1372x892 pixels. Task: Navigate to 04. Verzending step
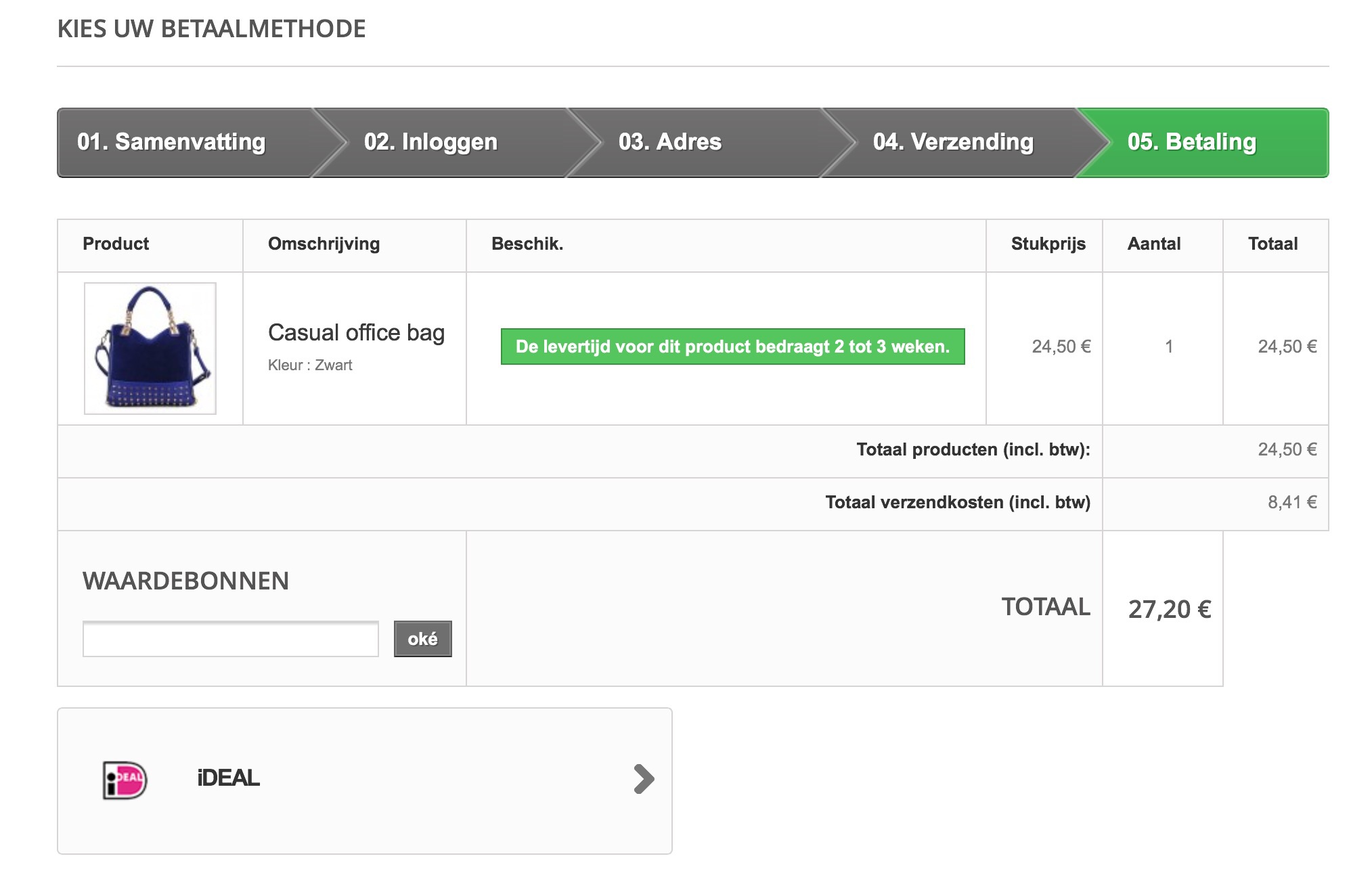point(953,142)
